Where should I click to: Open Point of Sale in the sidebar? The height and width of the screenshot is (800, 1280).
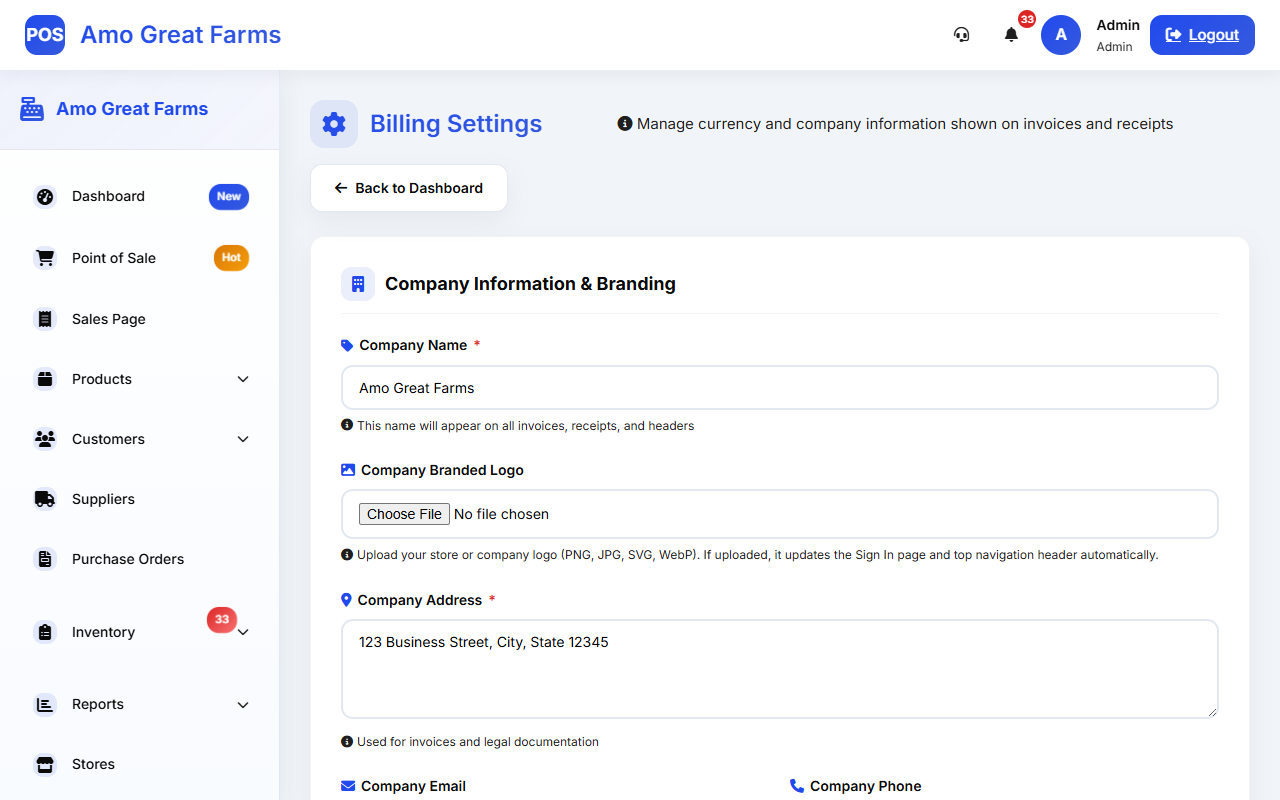(x=140, y=258)
